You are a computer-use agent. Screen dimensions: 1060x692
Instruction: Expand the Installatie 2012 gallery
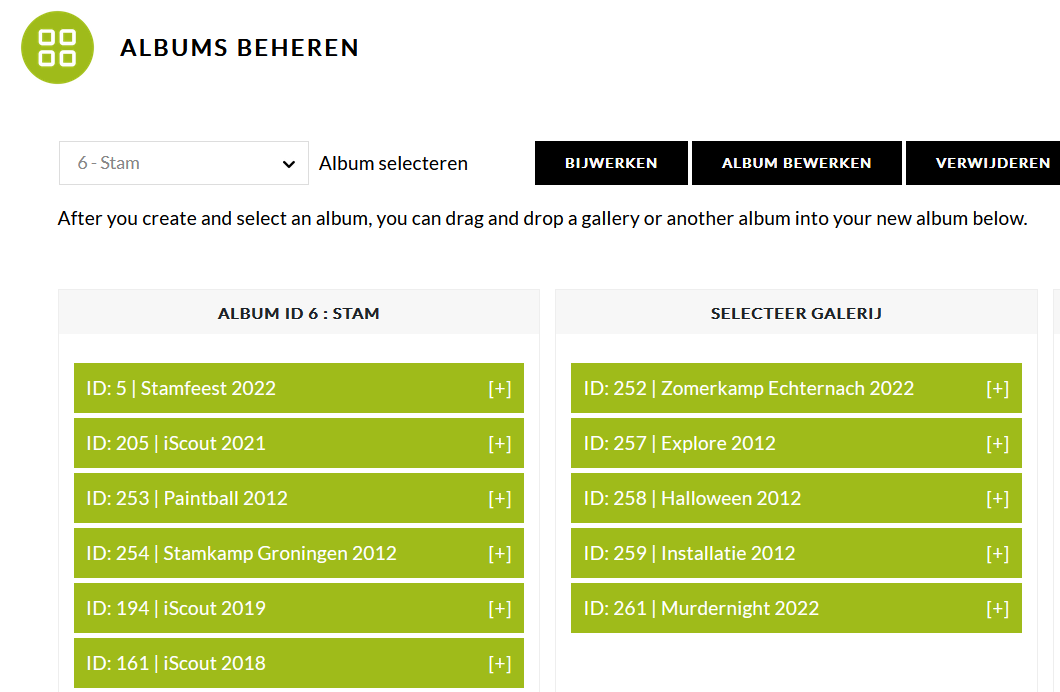pos(997,553)
